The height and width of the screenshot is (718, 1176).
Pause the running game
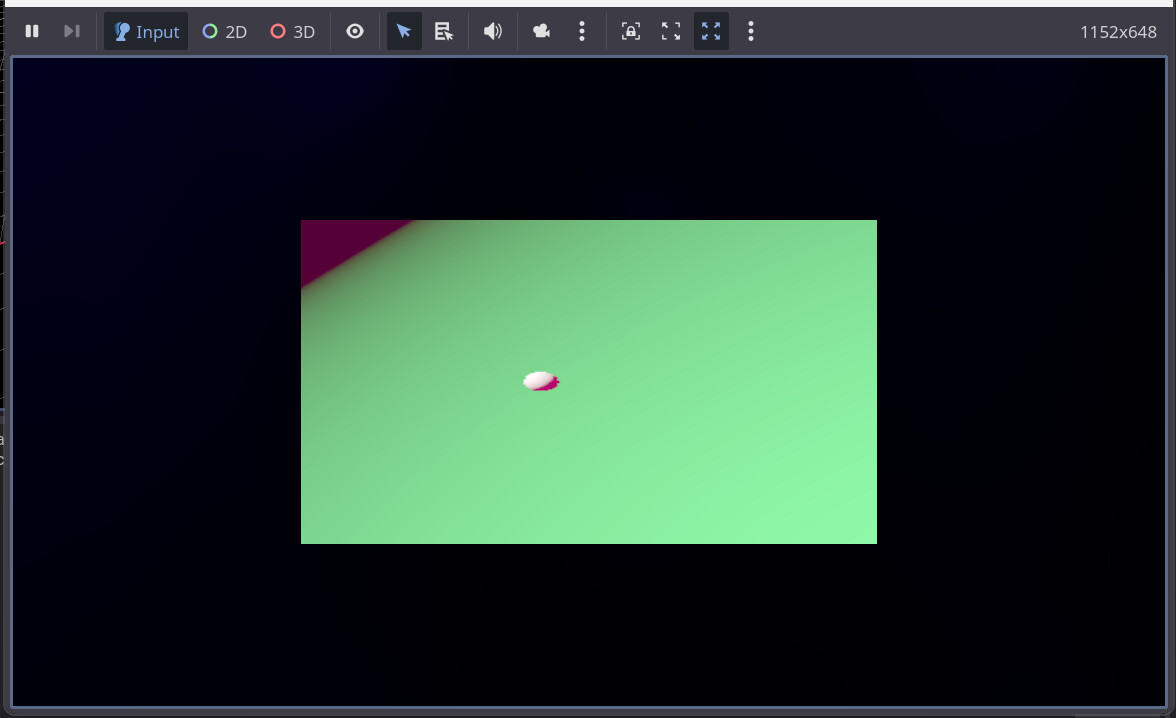32,31
